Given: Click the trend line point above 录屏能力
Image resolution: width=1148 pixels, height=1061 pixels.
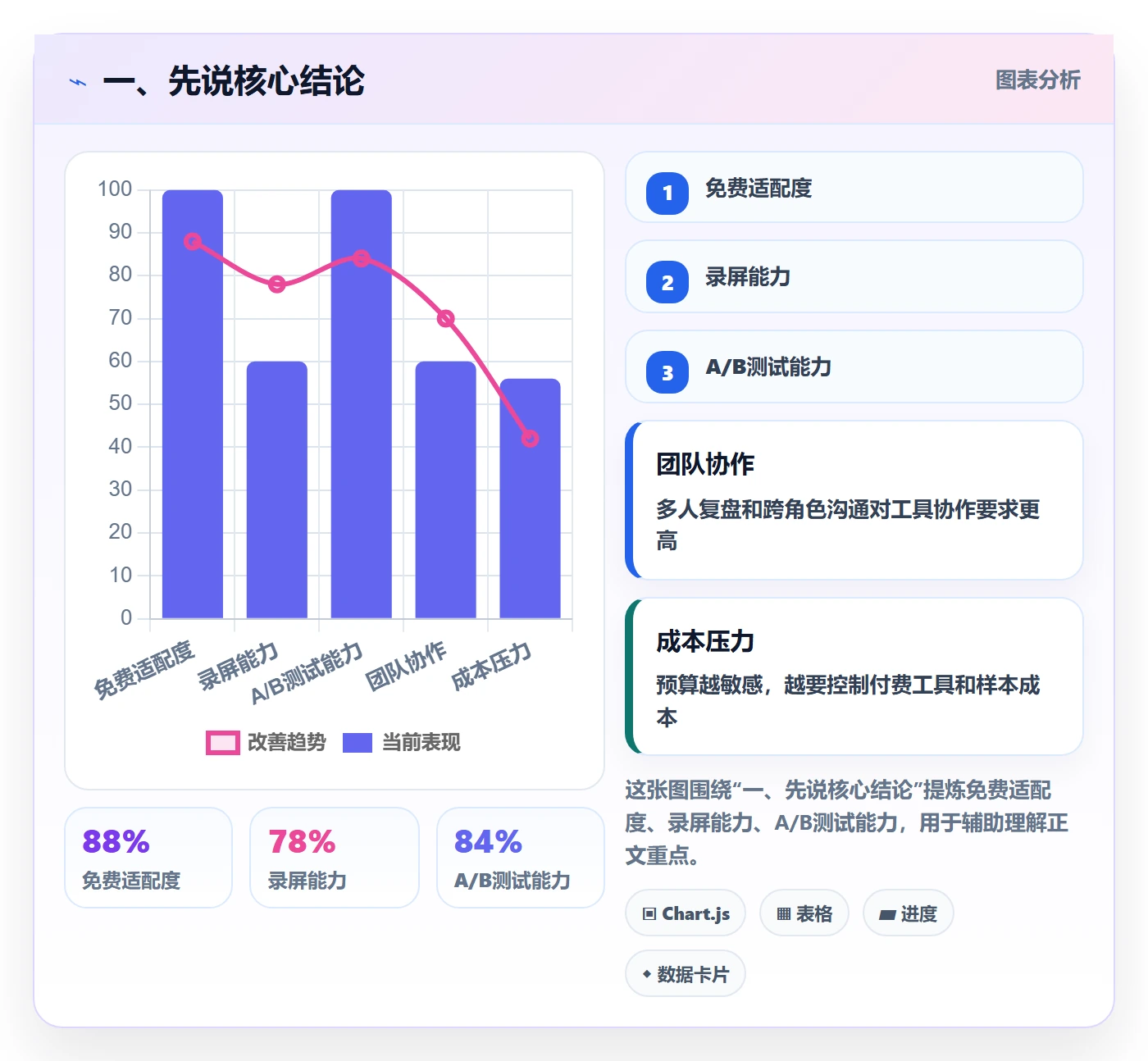Looking at the screenshot, I should pyautogui.click(x=277, y=285).
